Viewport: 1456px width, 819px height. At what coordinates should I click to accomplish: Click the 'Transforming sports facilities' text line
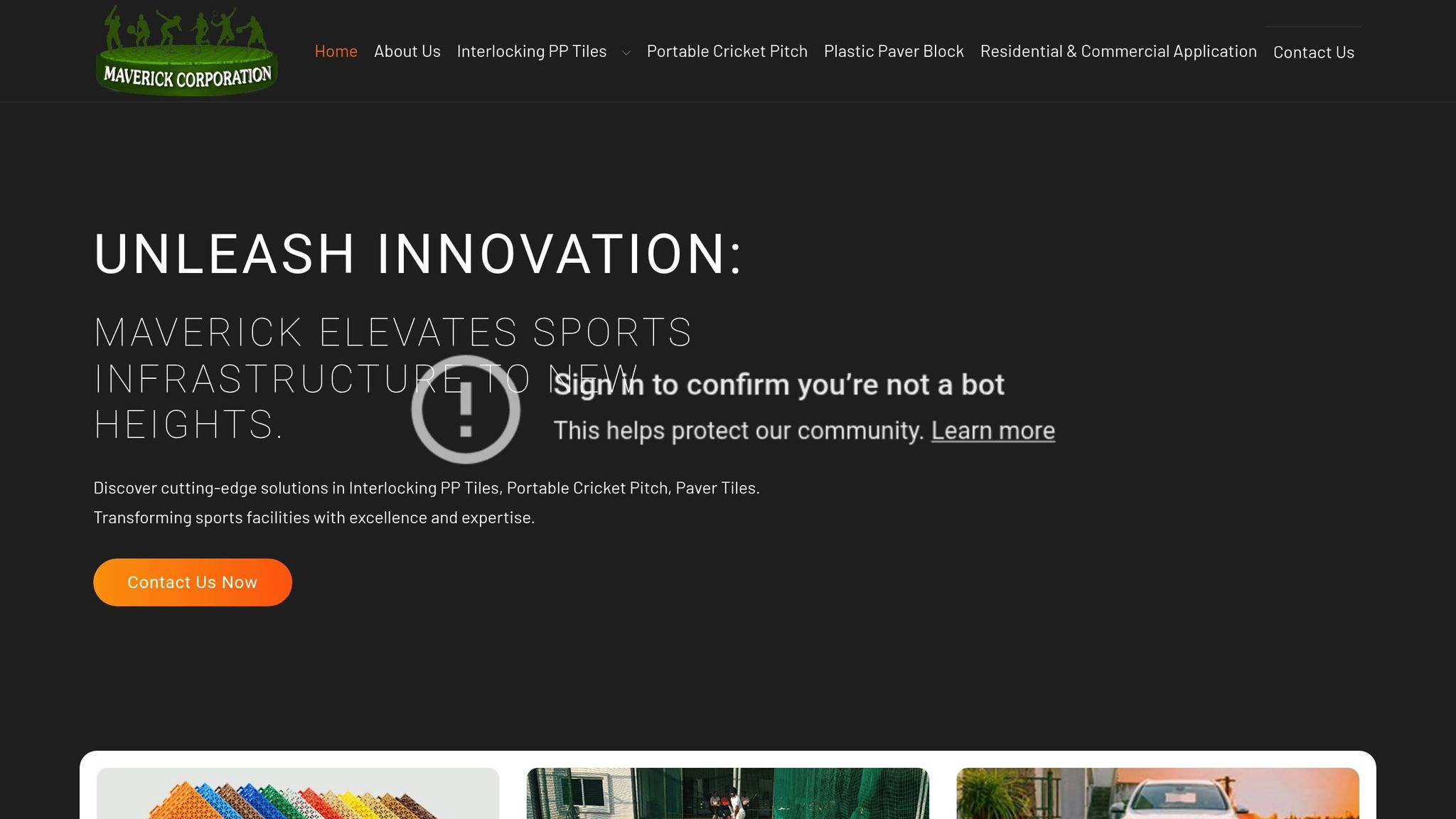(314, 518)
